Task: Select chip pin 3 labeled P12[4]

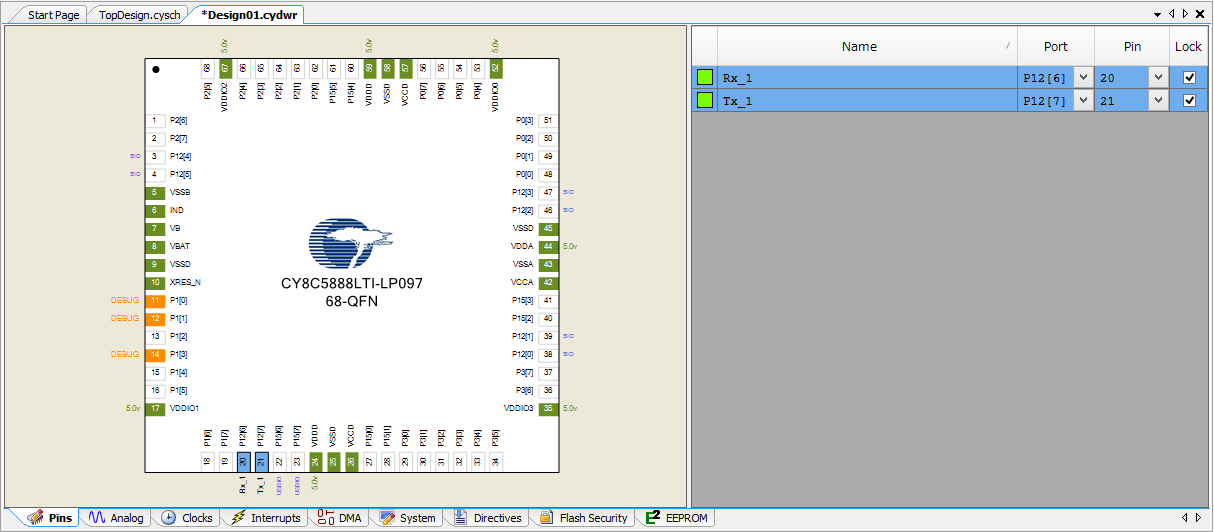Action: (155, 156)
